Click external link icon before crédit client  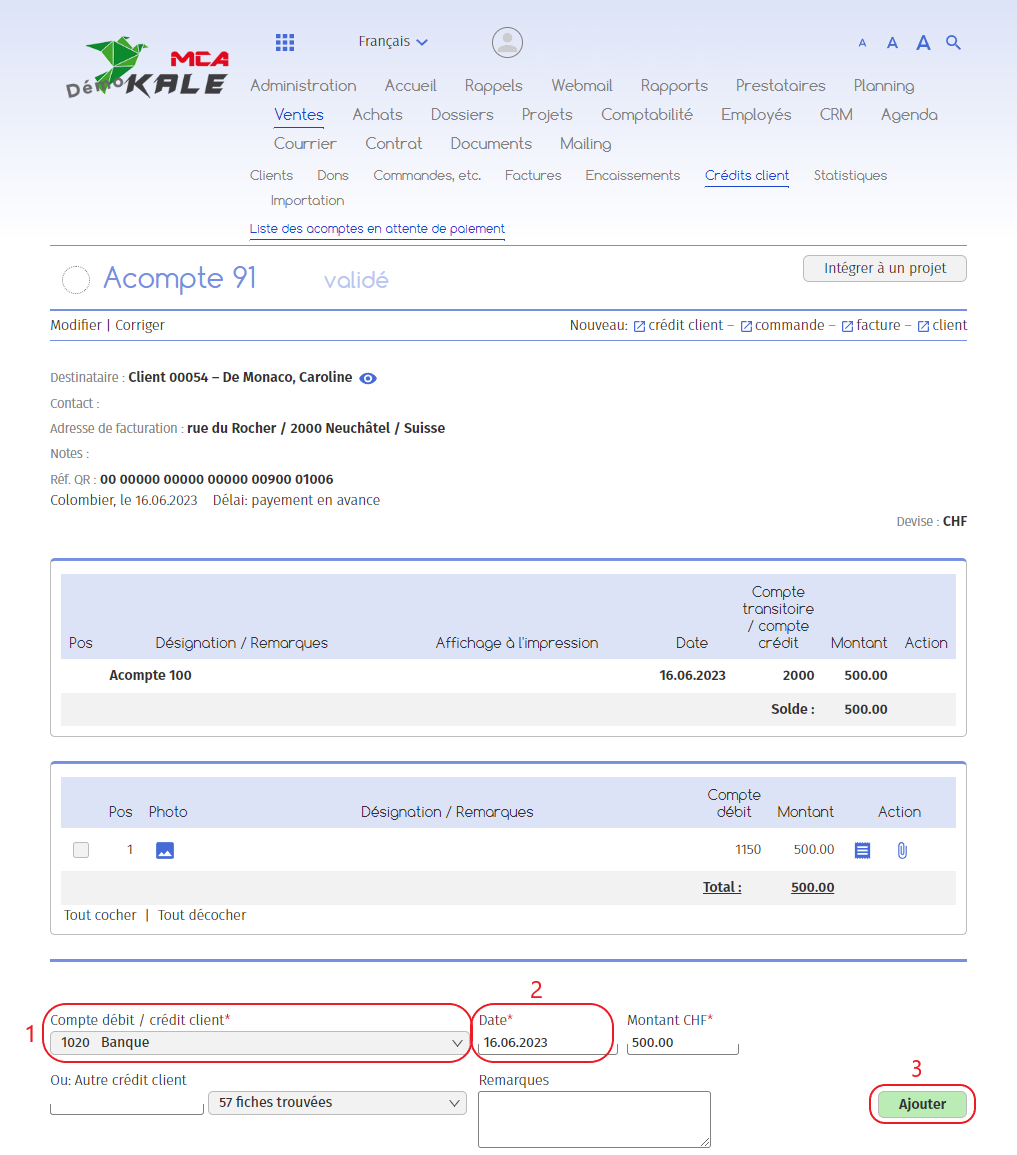point(639,326)
